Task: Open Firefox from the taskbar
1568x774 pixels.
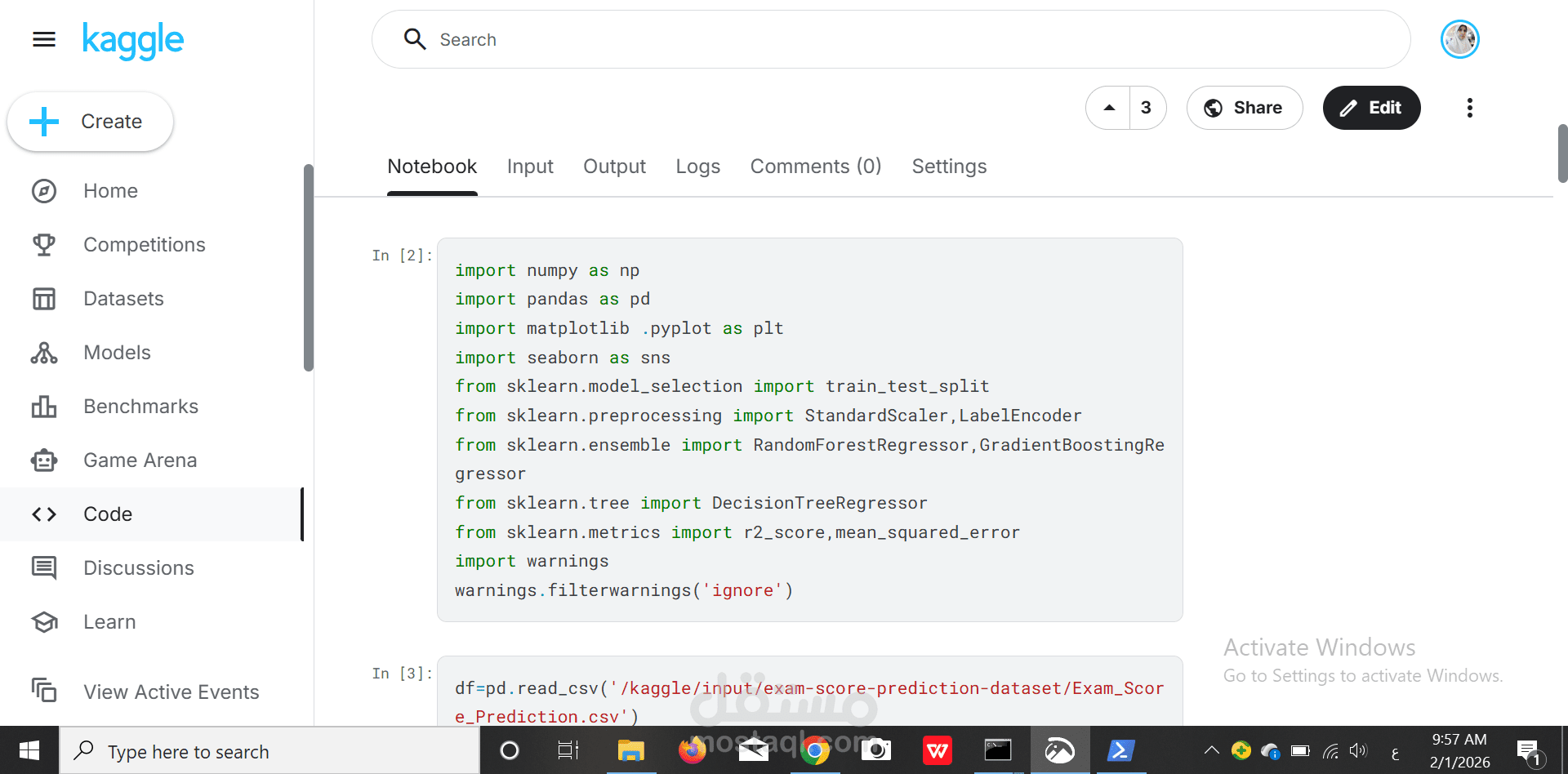Action: tap(692, 750)
